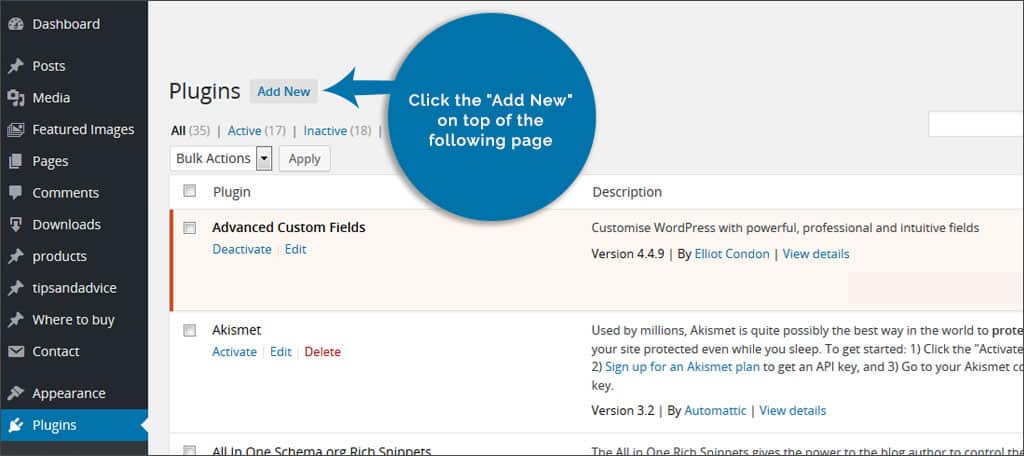Click the Comments bubble icon
This screenshot has width=1024, height=456.
pos(16,193)
